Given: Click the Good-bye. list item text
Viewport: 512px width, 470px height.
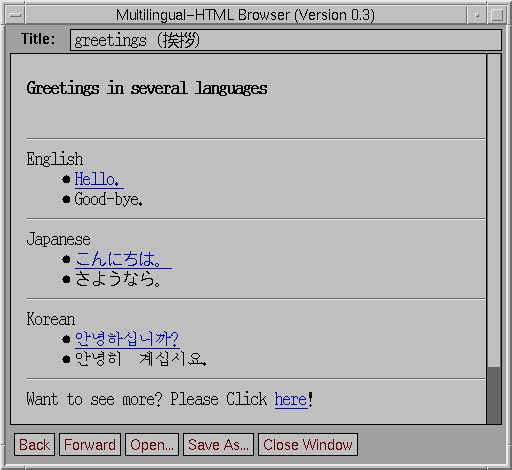Looking at the screenshot, I should tap(109, 199).
